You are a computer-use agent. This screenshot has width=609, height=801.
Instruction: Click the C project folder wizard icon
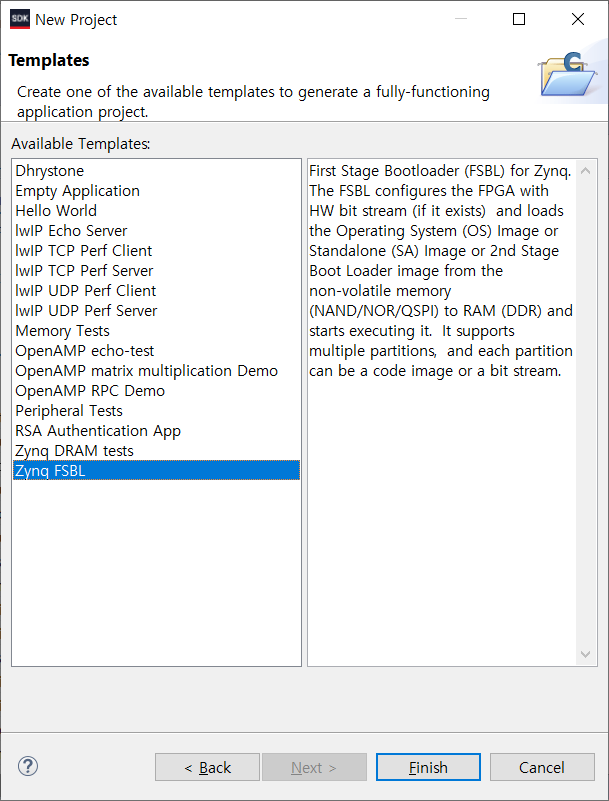point(567,75)
